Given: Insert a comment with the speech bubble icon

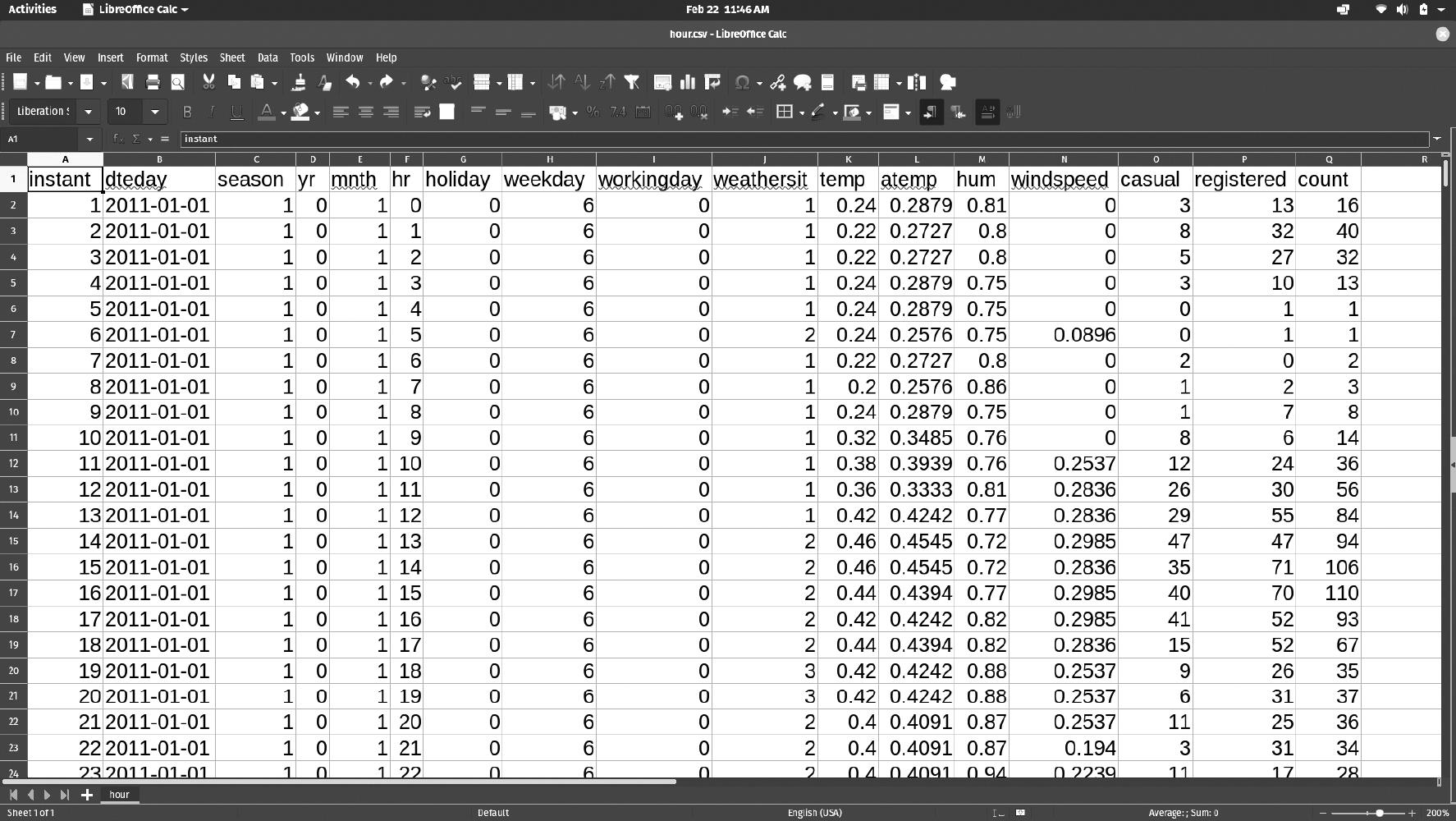Looking at the screenshot, I should tap(803, 82).
